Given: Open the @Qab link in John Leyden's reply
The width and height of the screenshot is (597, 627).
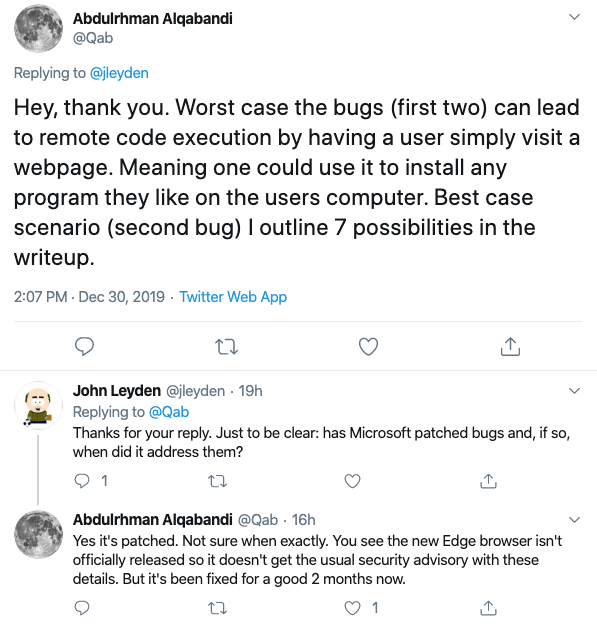Looking at the screenshot, I should point(169,412).
